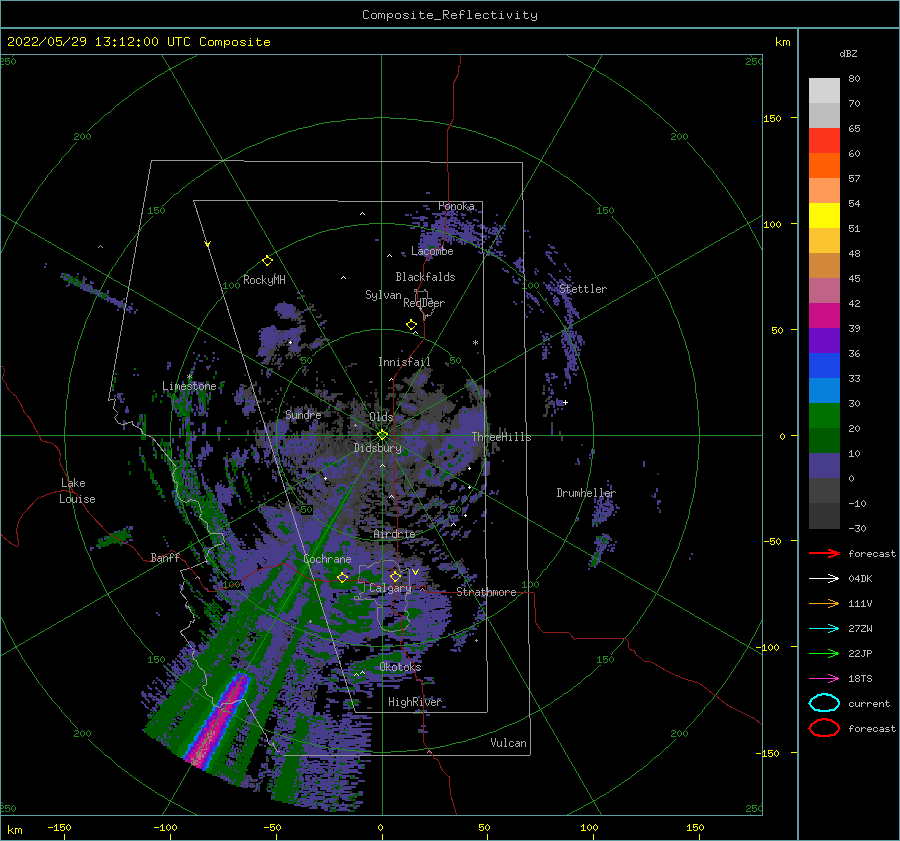Click the green 22JP arrow icon
The width and height of the screenshot is (900, 841).
coord(824,653)
